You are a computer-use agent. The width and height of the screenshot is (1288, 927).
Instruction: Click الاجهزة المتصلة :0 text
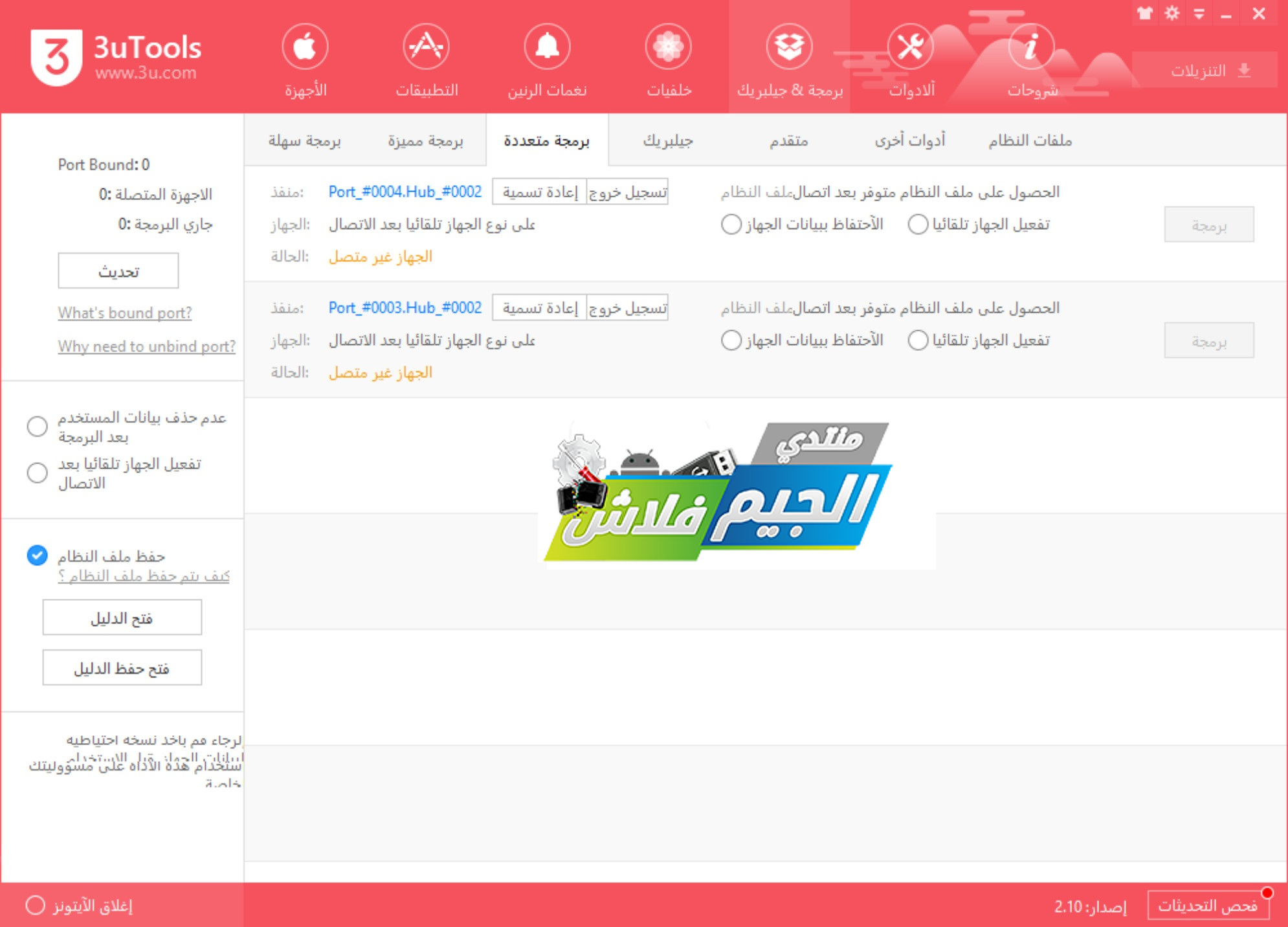(155, 194)
